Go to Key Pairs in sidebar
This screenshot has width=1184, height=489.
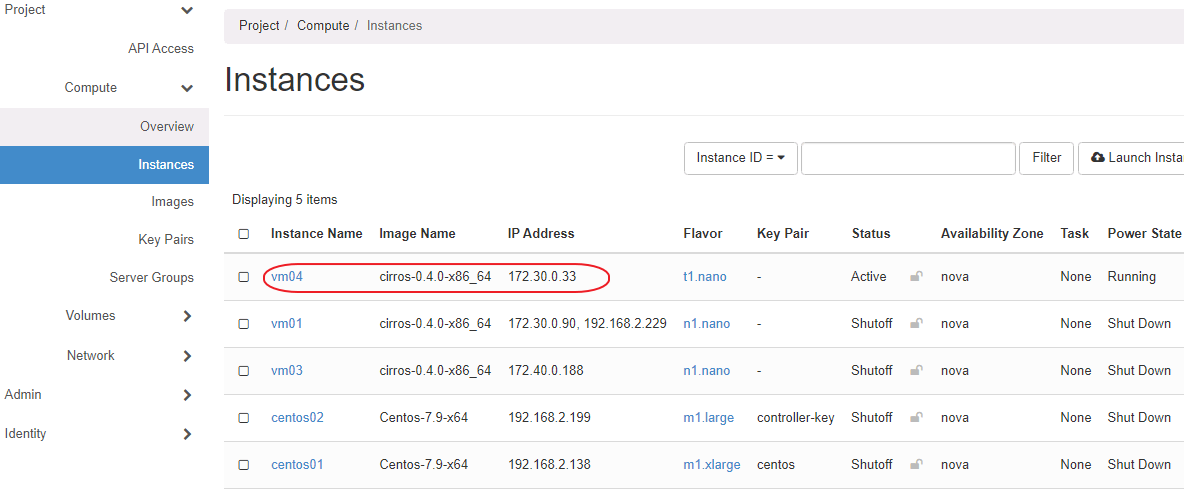click(x=166, y=240)
